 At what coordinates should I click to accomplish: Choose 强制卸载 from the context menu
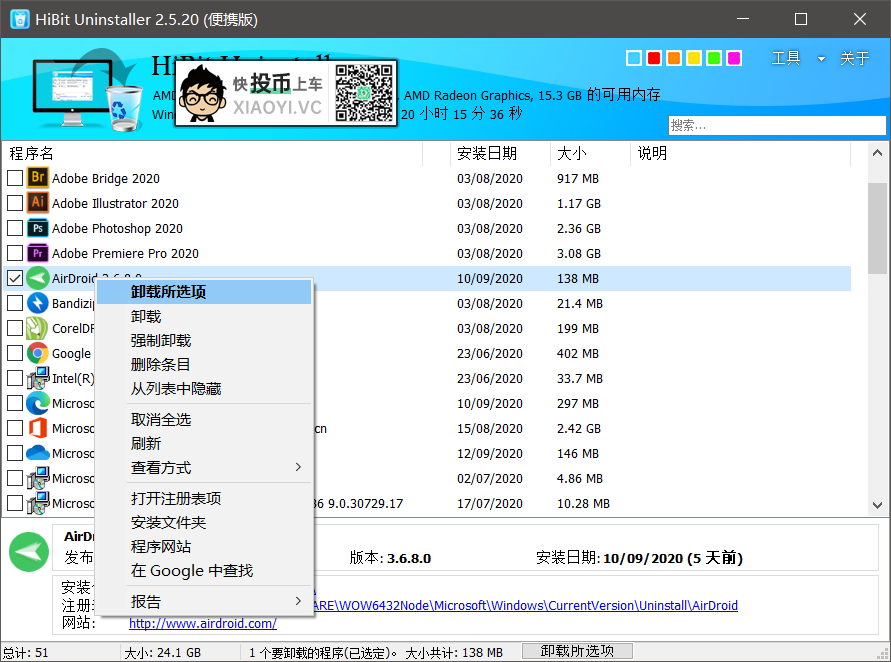[x=160, y=340]
